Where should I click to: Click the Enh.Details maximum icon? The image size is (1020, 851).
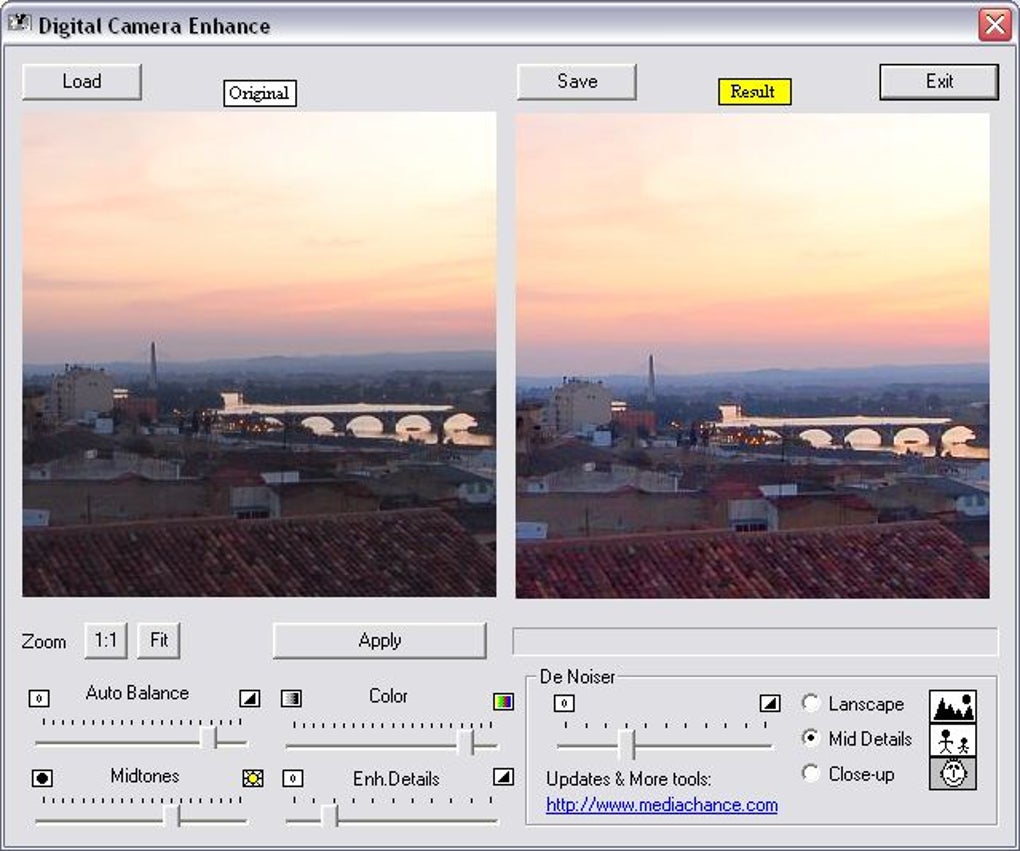[x=503, y=777]
